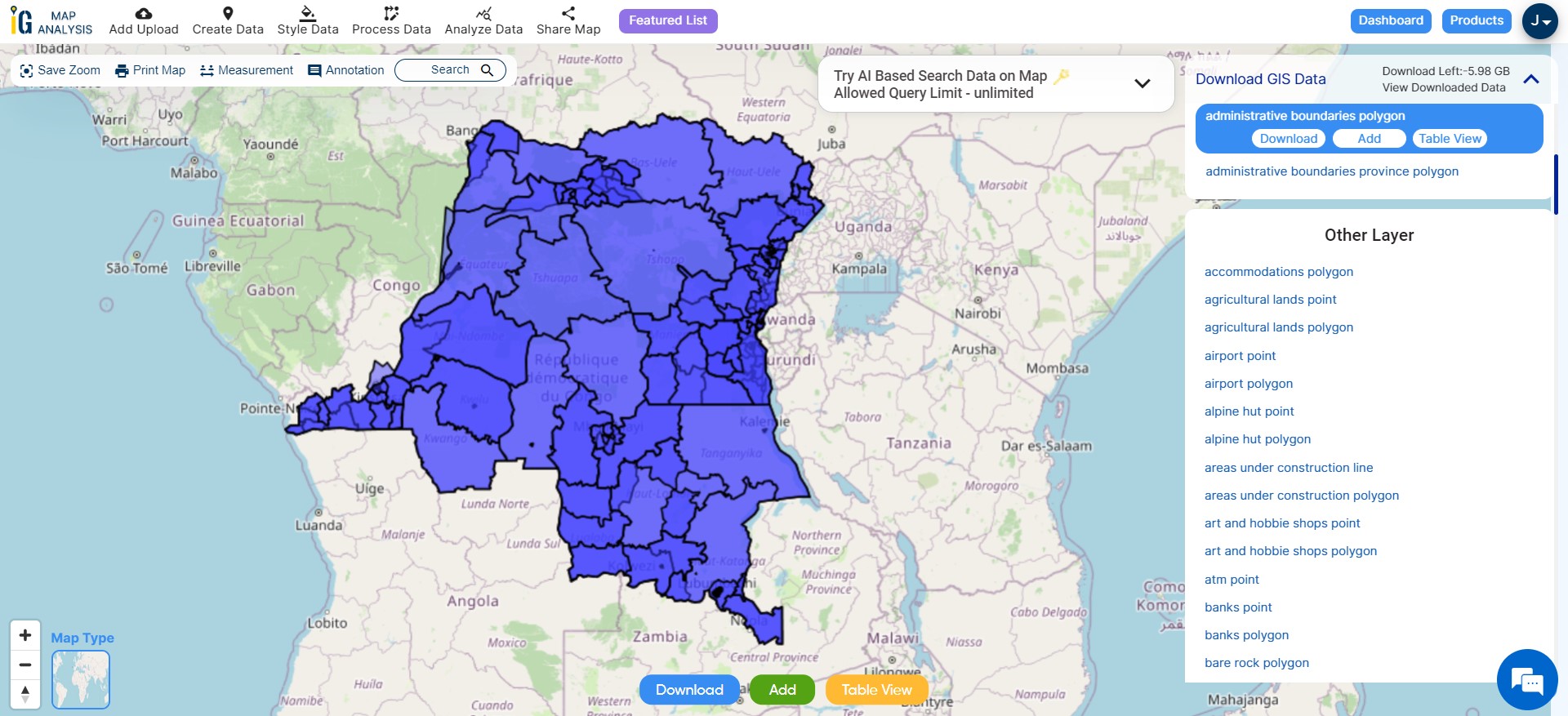Zoom out on the map
Screen dimensions: 1568x716
pyautogui.click(x=25, y=665)
